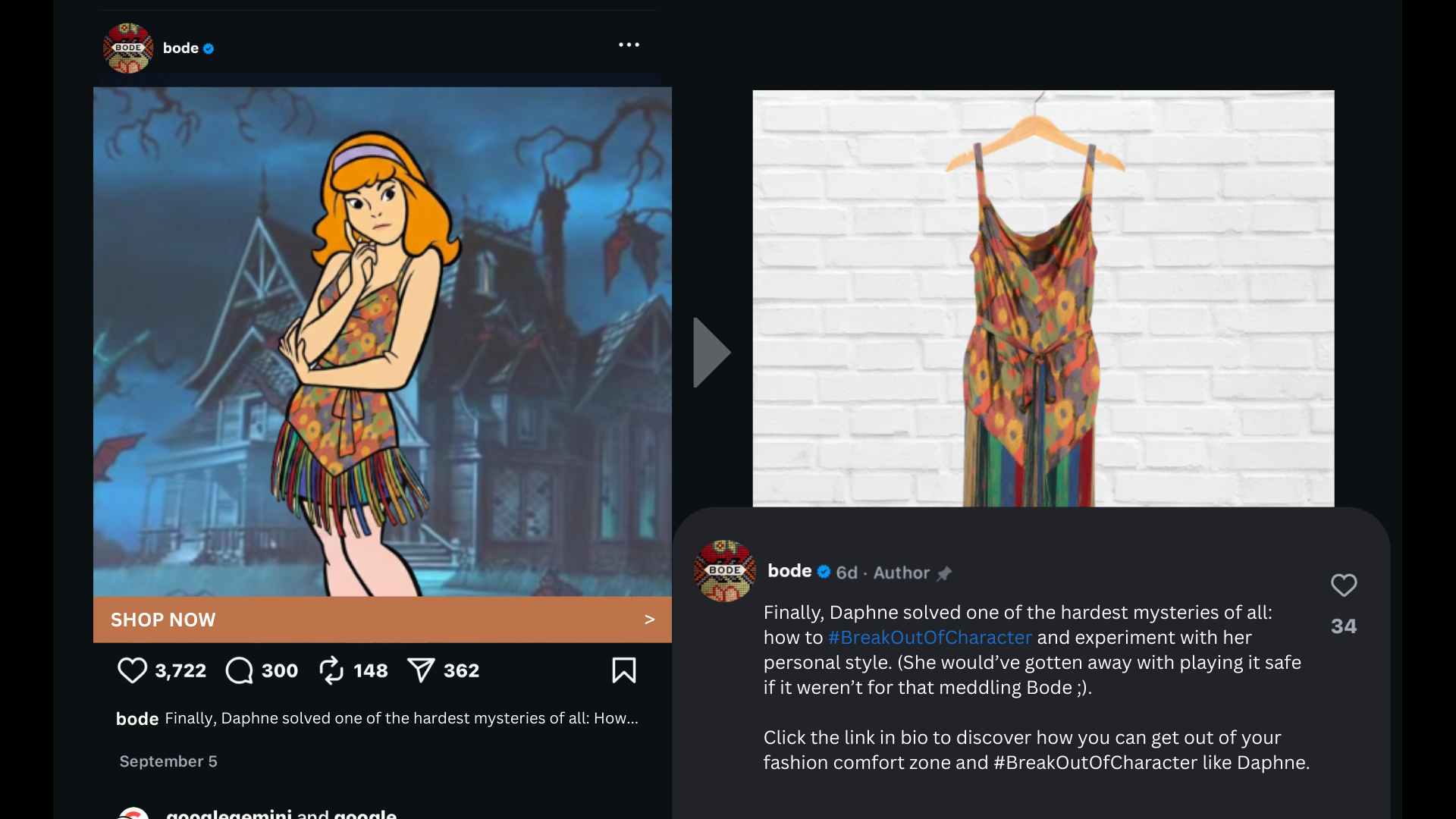Open the patterned dress photo

click(1043, 298)
